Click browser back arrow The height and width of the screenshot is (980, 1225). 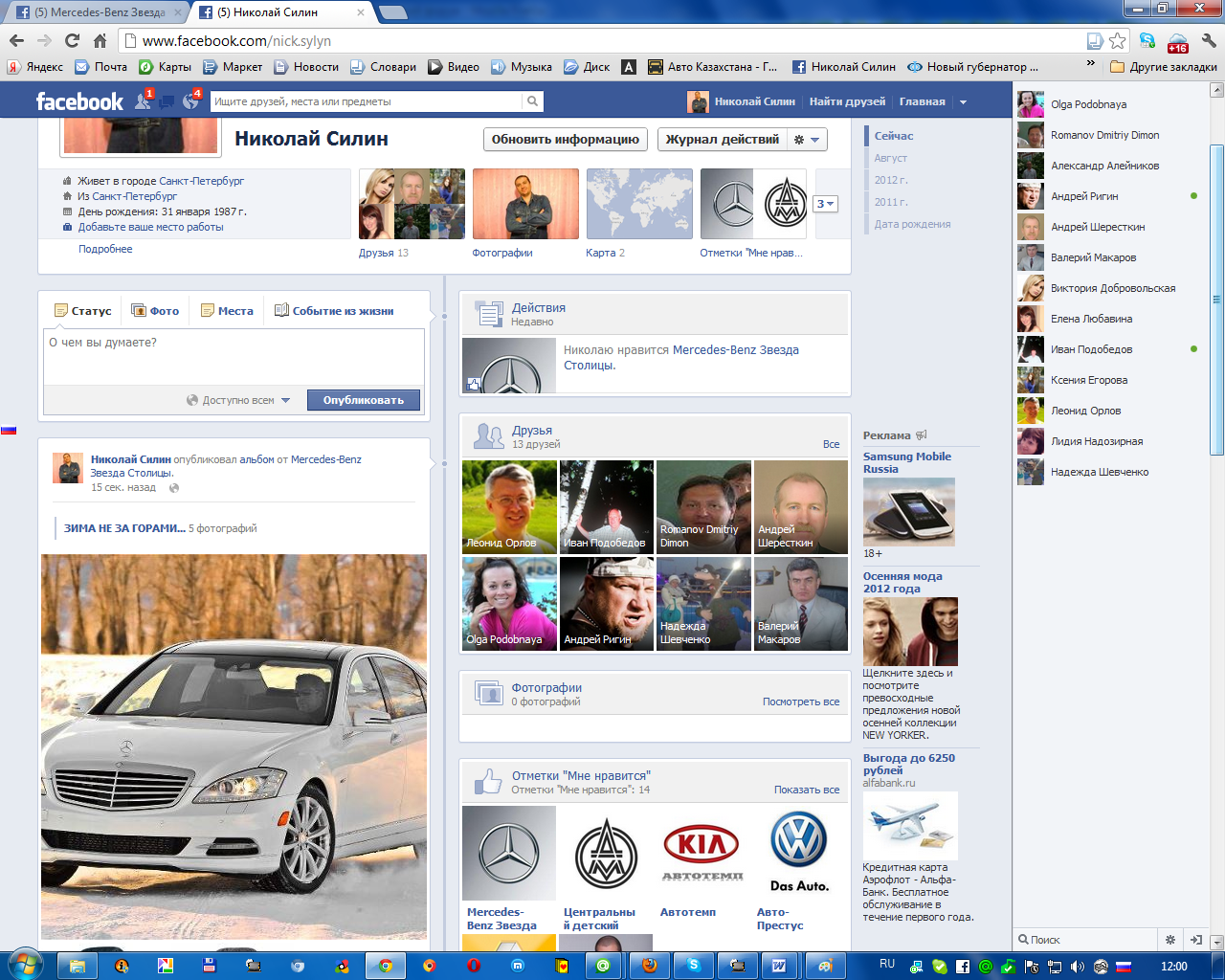(x=16, y=40)
